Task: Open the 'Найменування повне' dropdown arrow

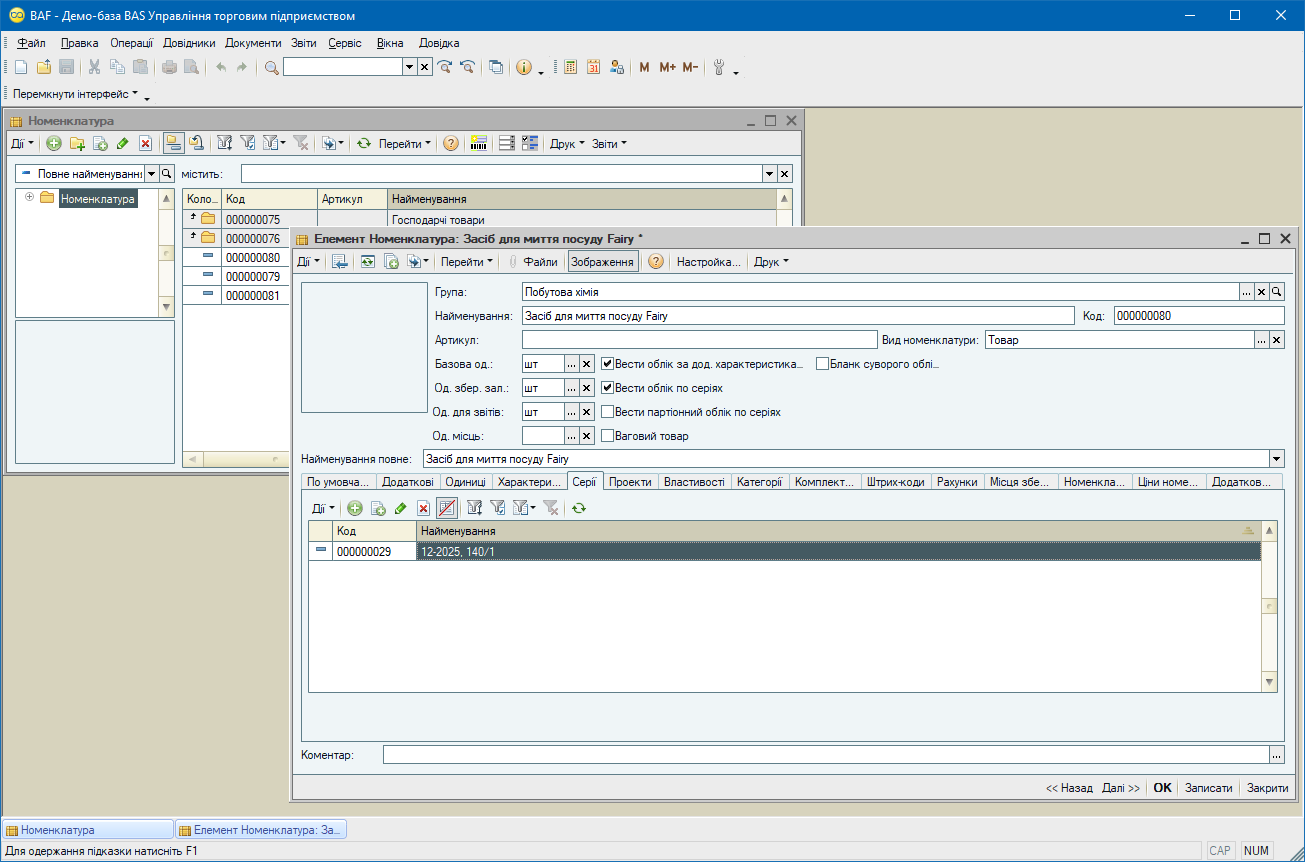Action: tap(1276, 459)
